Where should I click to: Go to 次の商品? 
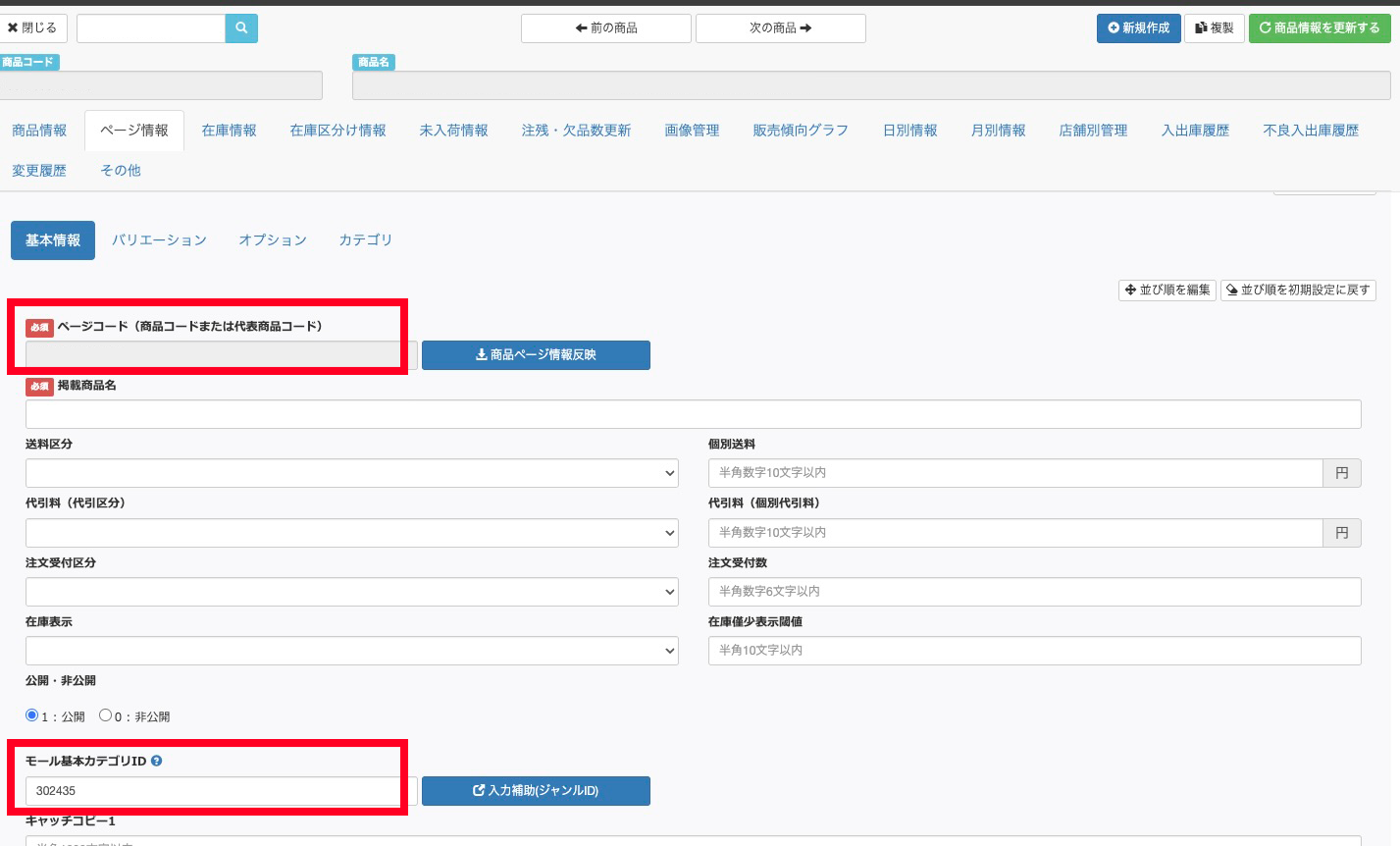tap(780, 28)
